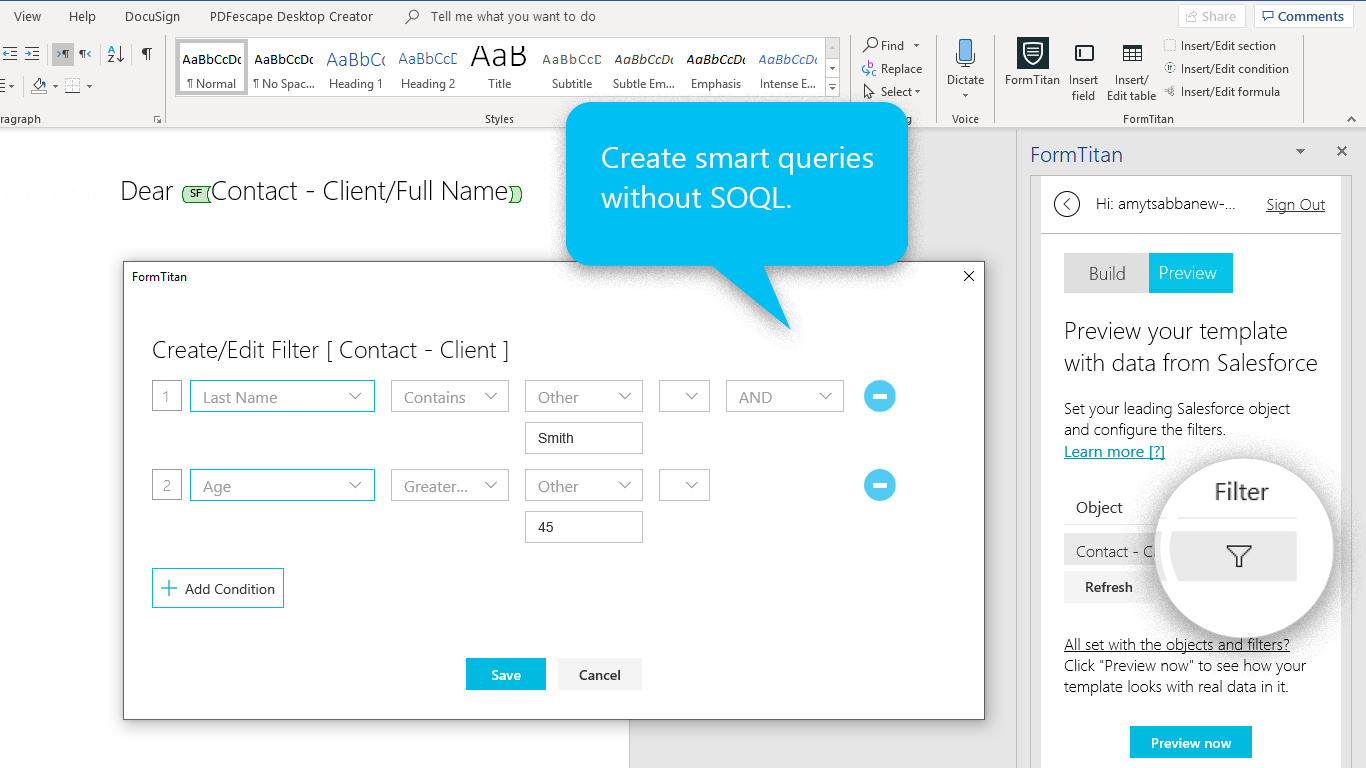Click the Sort A-Z icon

(x=116, y=54)
